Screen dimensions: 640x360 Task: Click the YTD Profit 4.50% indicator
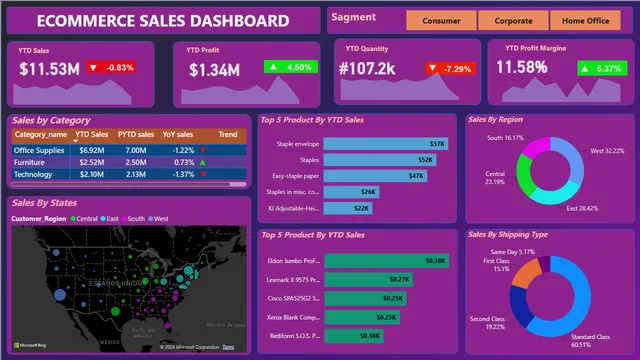point(291,67)
